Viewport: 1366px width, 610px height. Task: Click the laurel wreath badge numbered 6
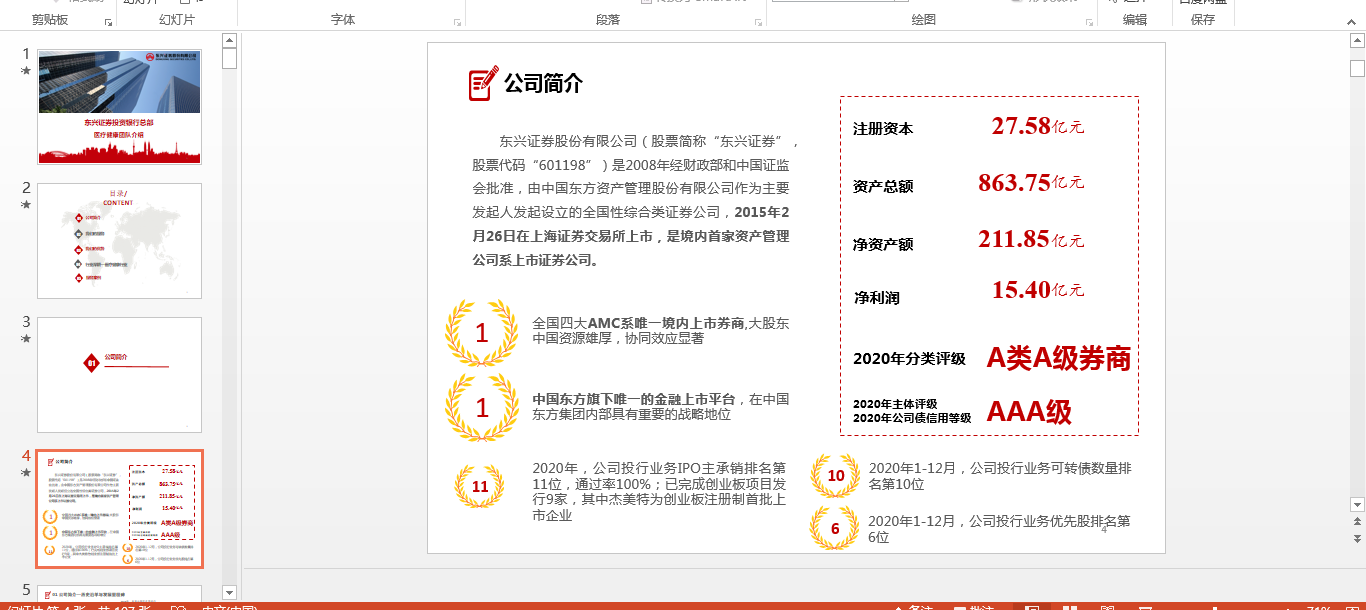[835, 528]
